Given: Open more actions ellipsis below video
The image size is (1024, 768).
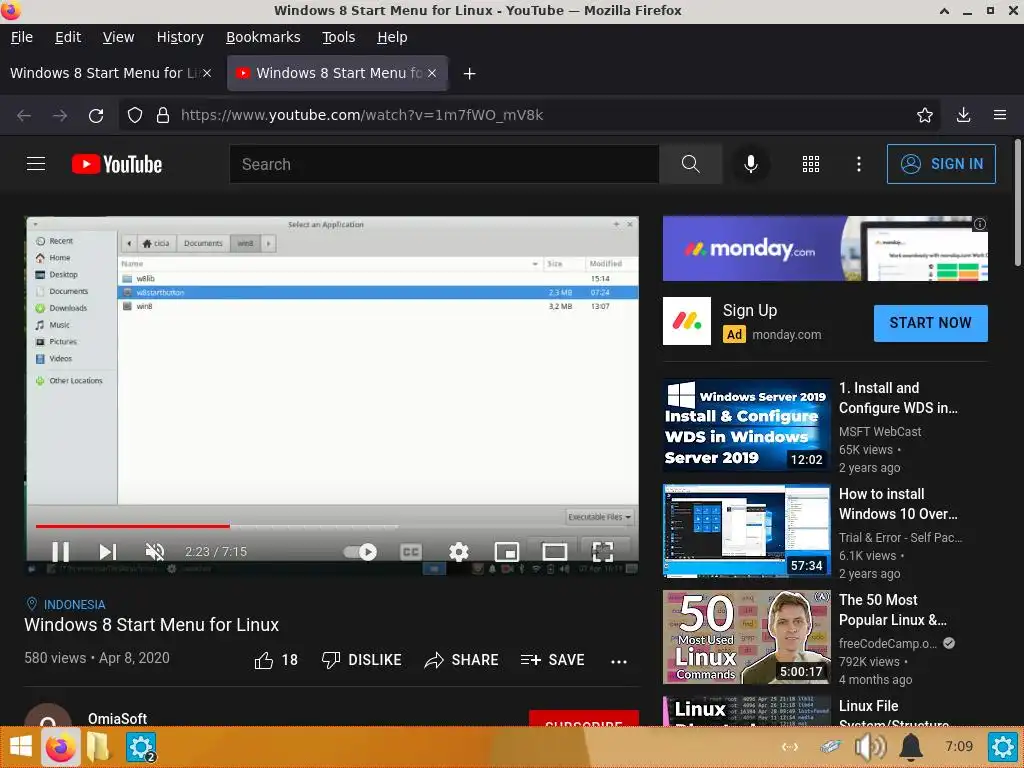Looking at the screenshot, I should [x=618, y=662].
